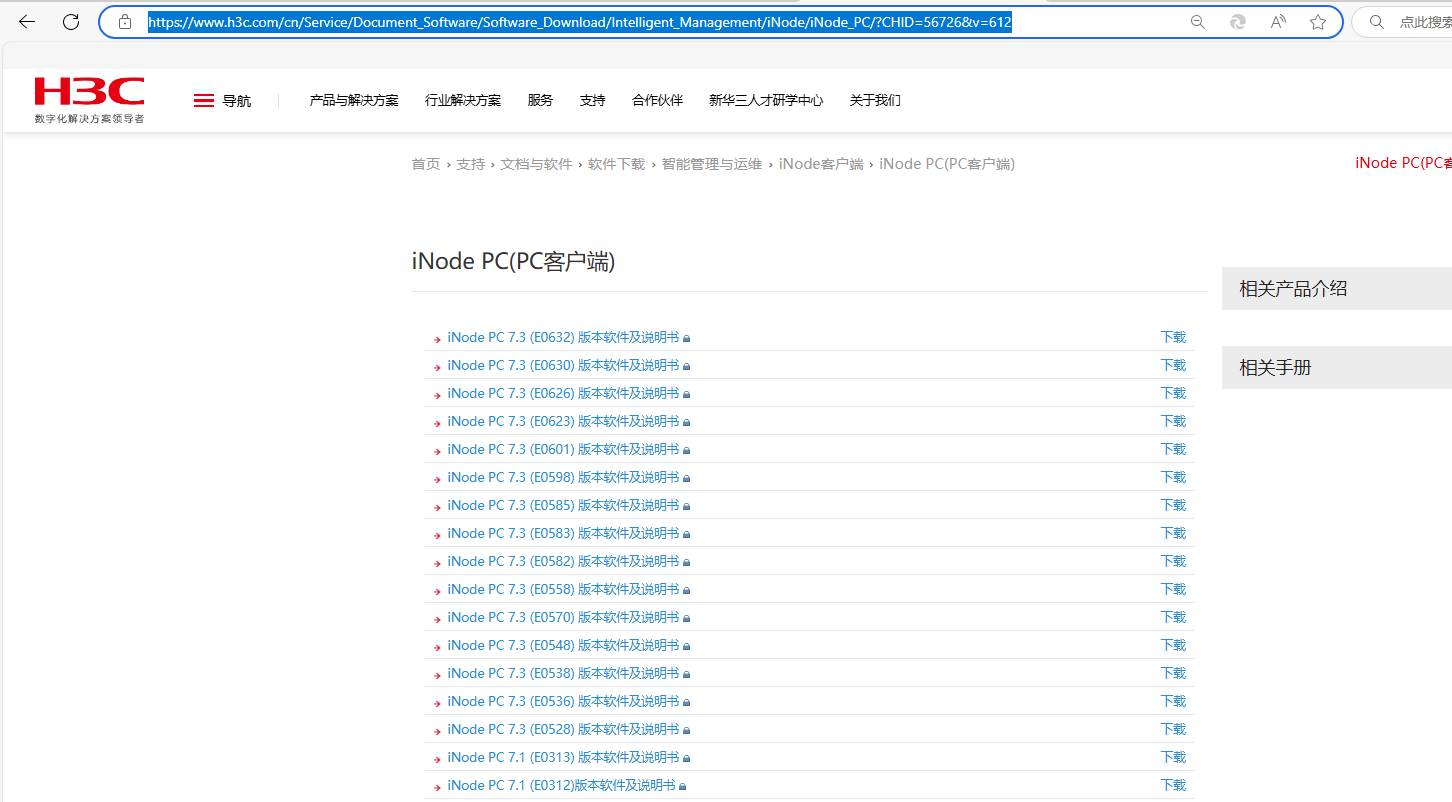1452x802 pixels.
Task: Open iNode PC 7.3 (E0623) 版本软件及说明书
Action: (x=563, y=422)
